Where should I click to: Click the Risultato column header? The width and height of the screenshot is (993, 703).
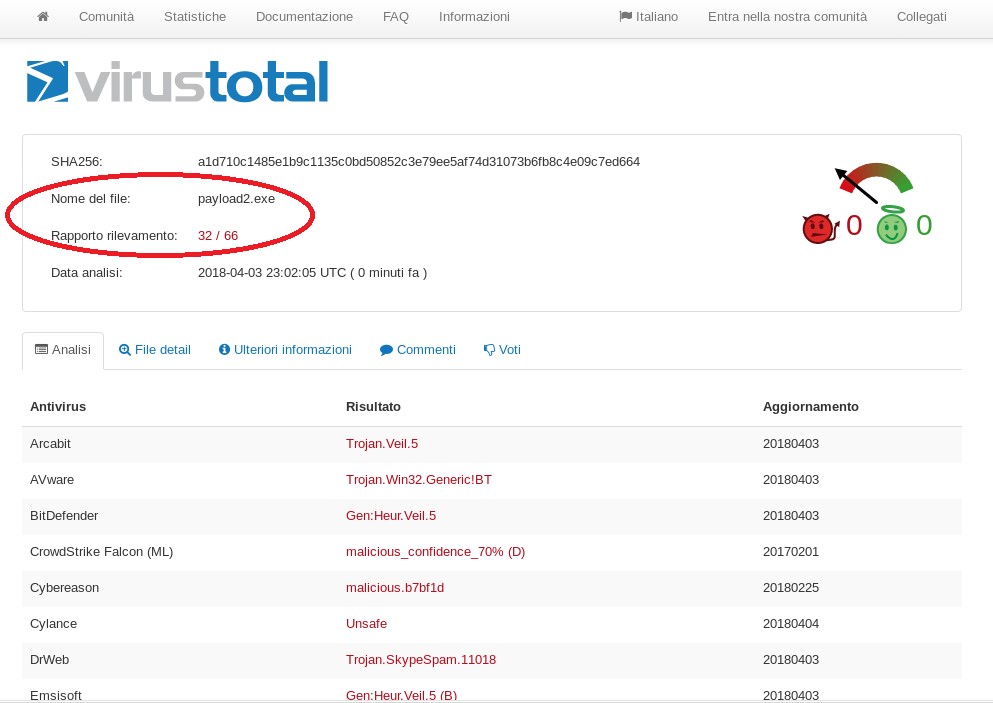click(373, 407)
